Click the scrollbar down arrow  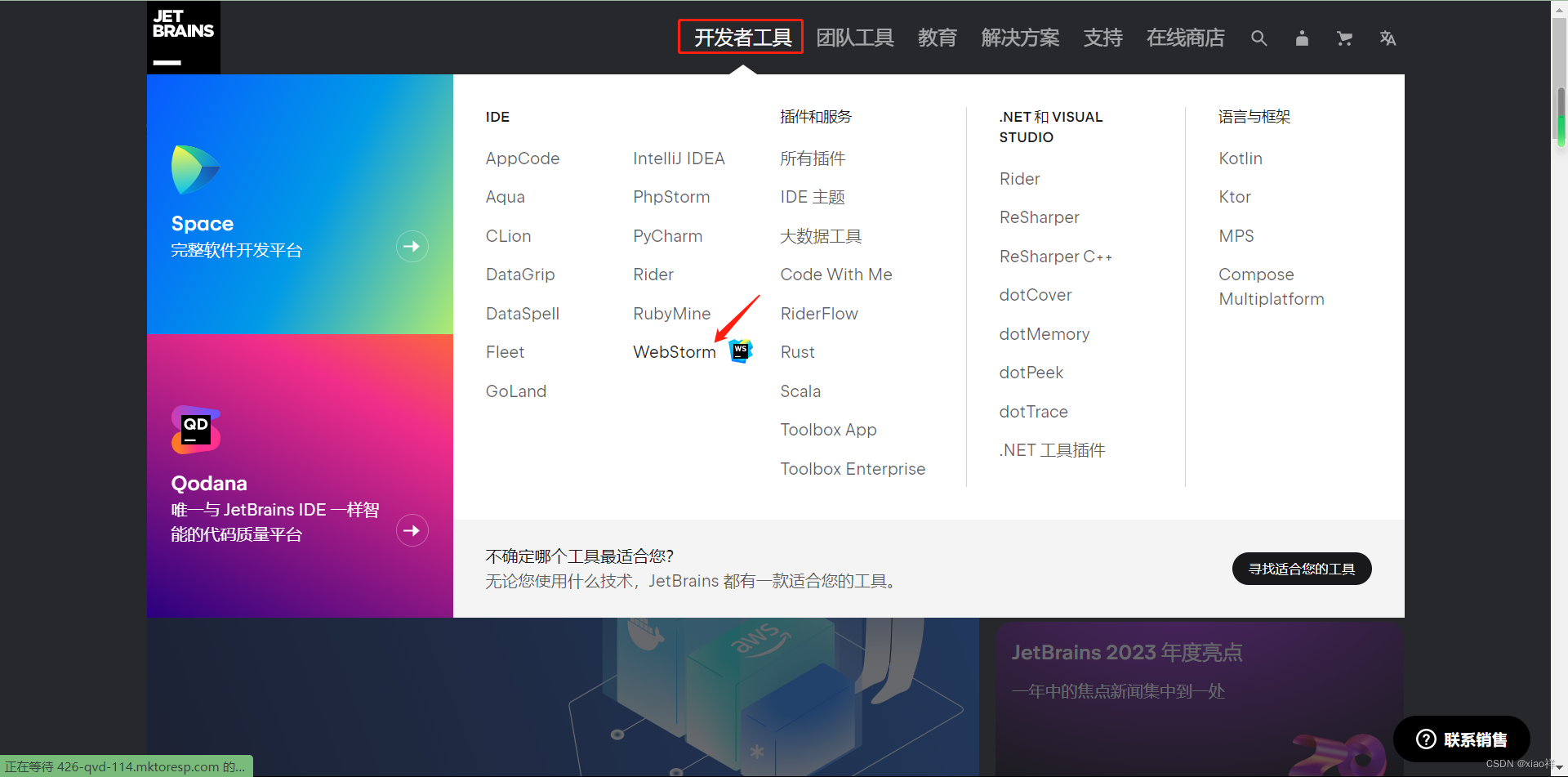pyautogui.click(x=1560, y=770)
